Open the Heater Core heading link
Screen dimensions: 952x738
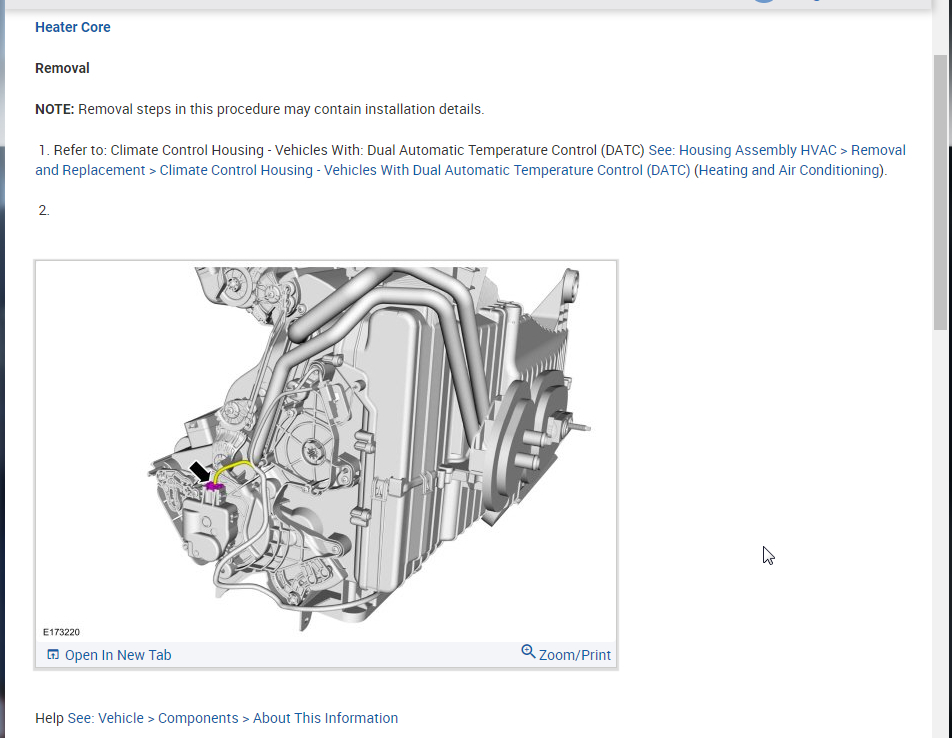tap(73, 27)
